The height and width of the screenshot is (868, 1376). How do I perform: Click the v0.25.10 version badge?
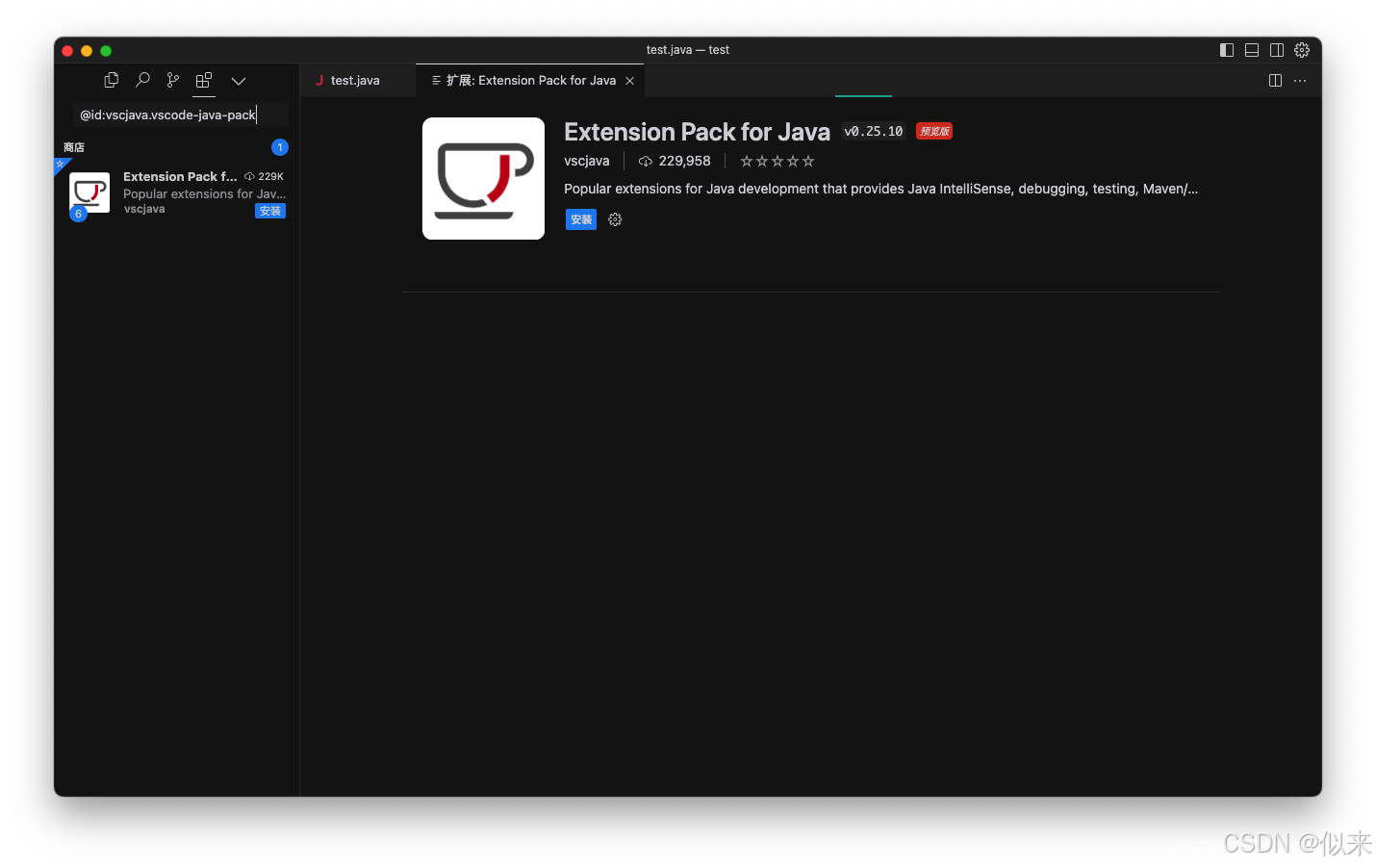click(x=874, y=131)
